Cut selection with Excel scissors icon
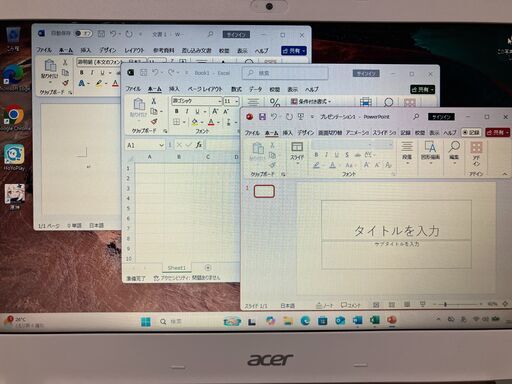This screenshot has width=512, height=384. tap(154, 100)
